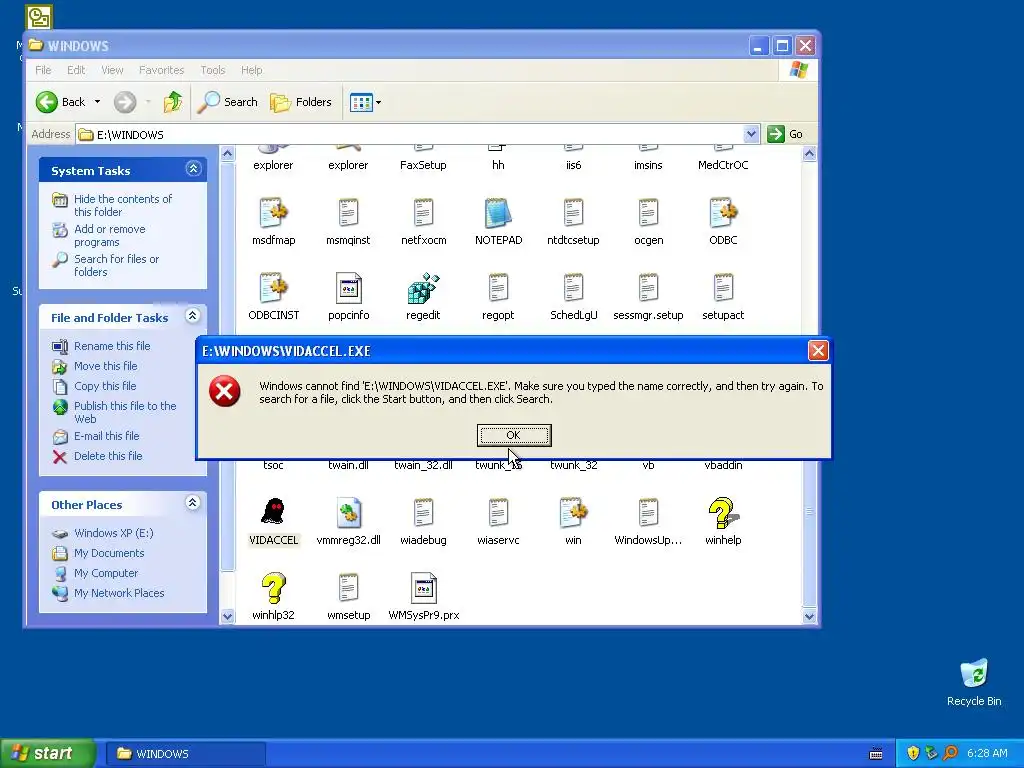Open the Favorites menu
This screenshot has width=1024, height=768.
point(161,70)
